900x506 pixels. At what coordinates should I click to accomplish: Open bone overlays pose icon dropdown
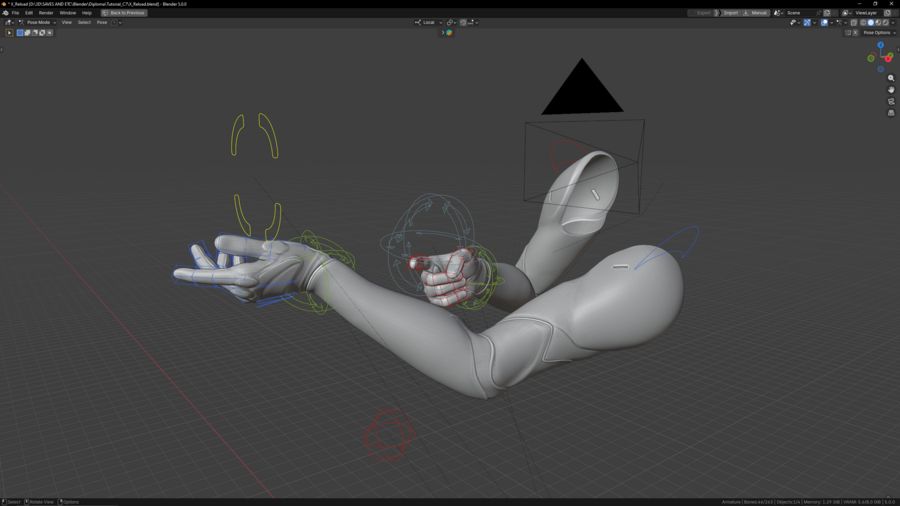pos(843,22)
